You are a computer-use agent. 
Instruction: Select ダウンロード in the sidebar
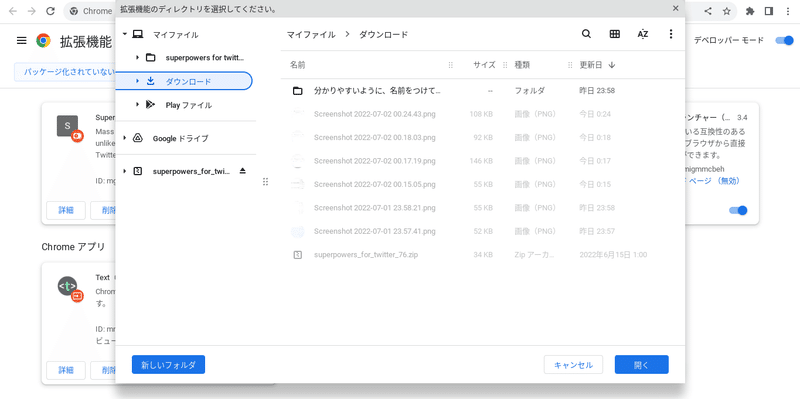click(184, 81)
